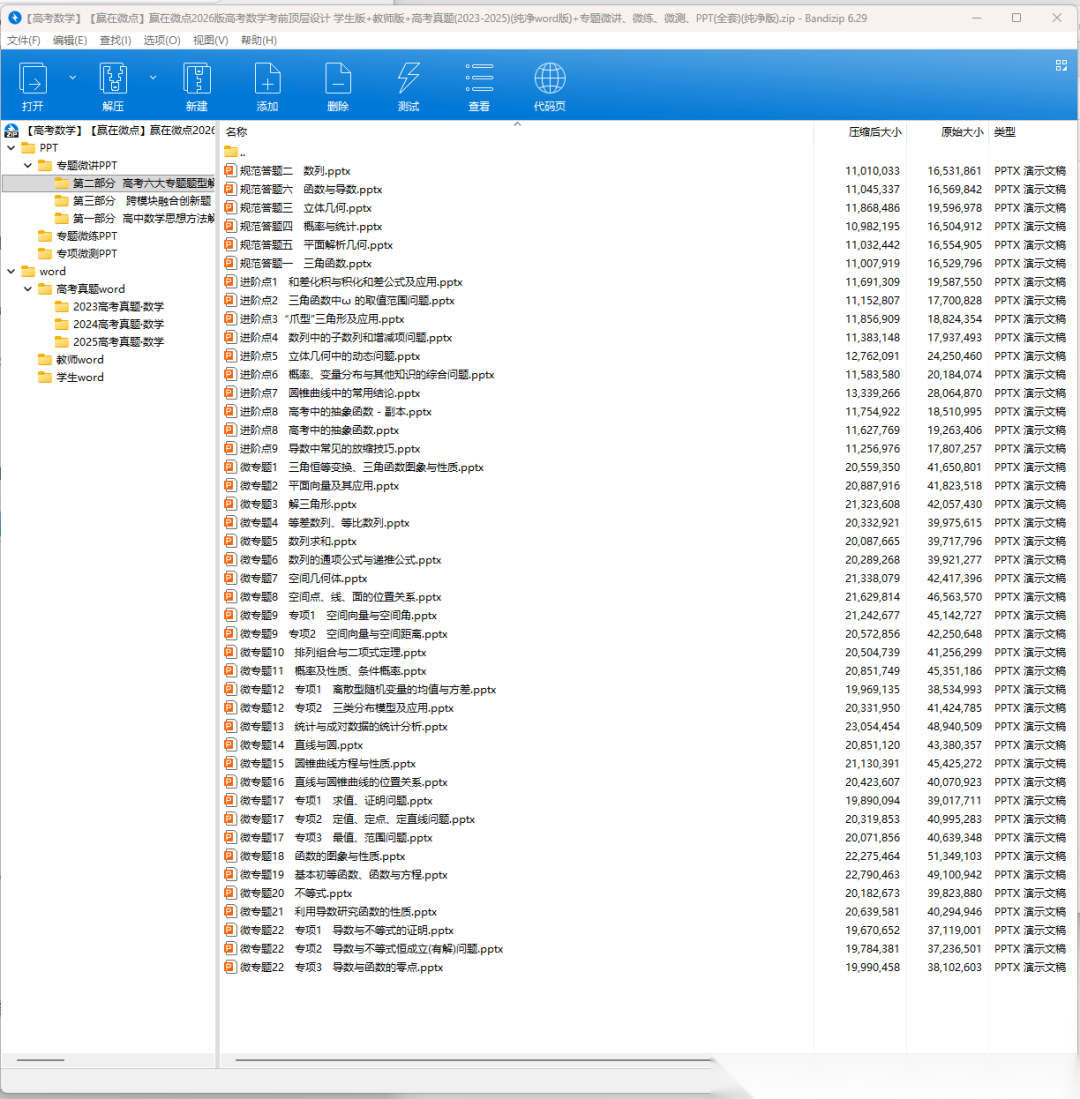Image resolution: width=1080 pixels, height=1099 pixels.
Task: Click the 添加 (Add files) toolbar icon
Action: 267,80
